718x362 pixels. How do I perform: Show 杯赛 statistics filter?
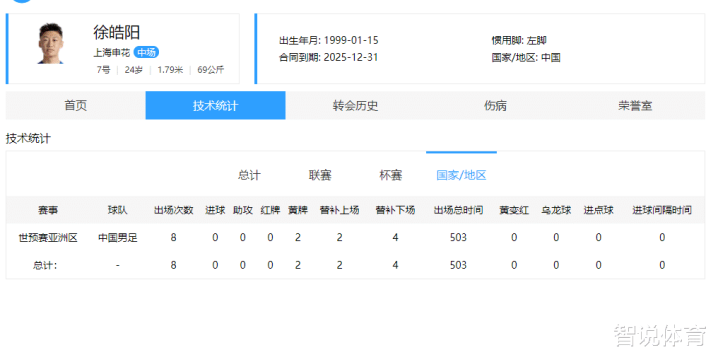click(x=391, y=175)
